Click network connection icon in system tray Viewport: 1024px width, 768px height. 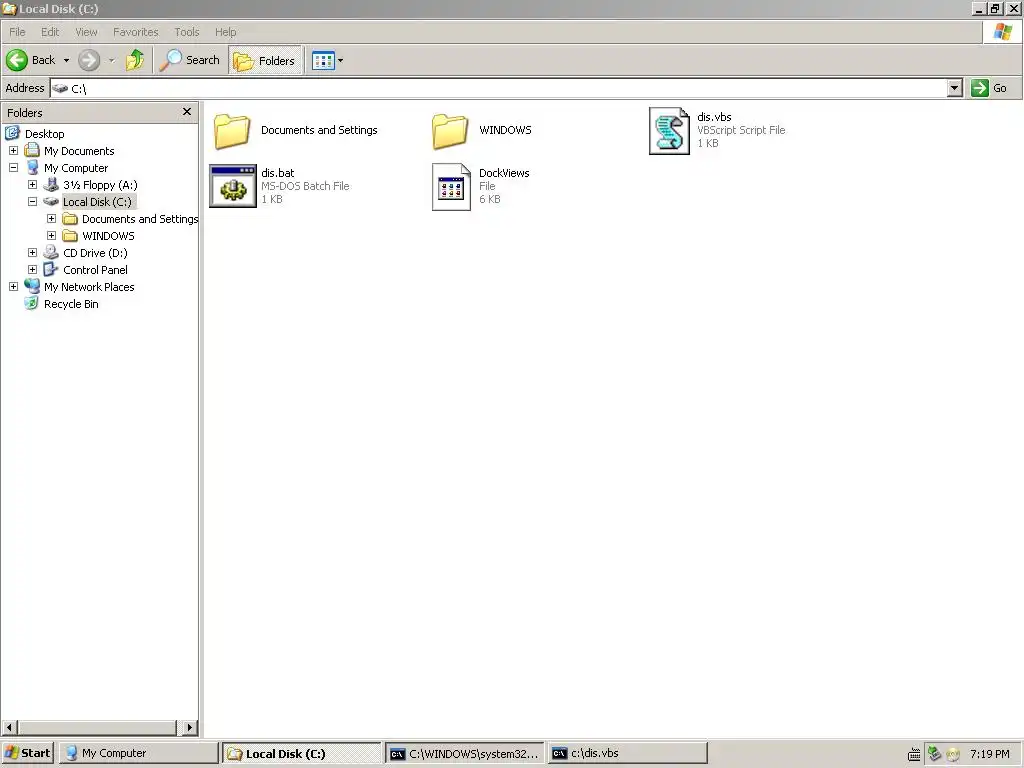point(934,754)
